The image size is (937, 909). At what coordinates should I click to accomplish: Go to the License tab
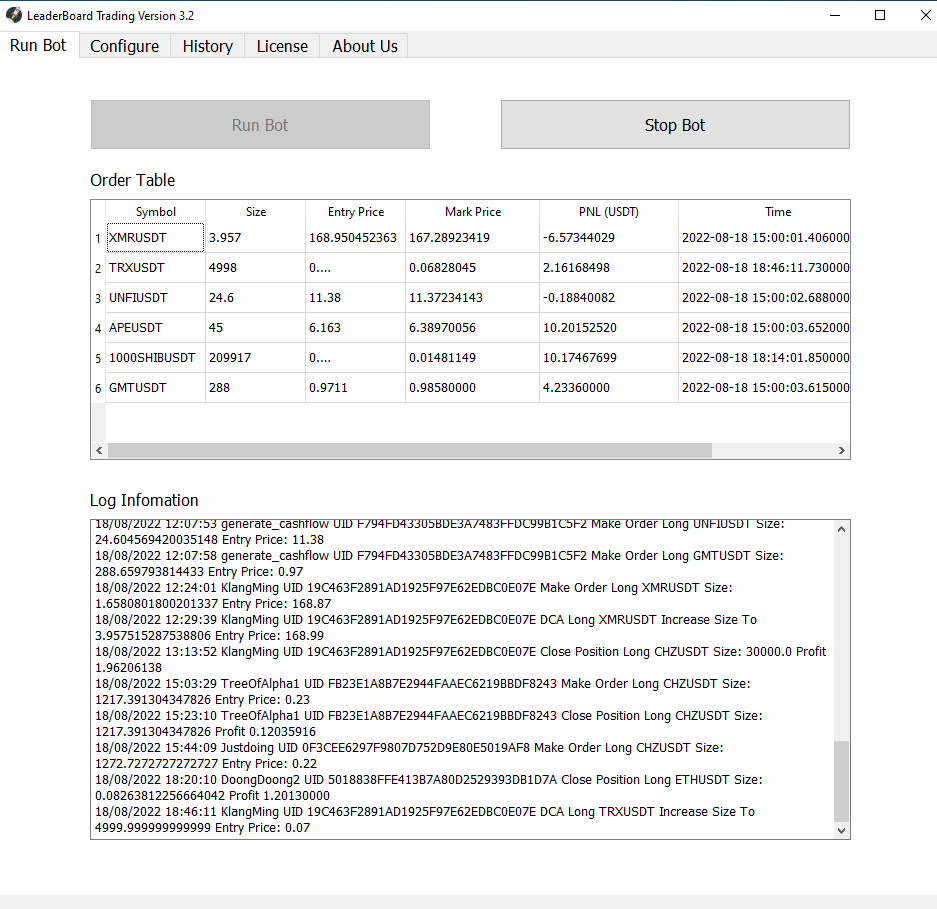pos(282,46)
